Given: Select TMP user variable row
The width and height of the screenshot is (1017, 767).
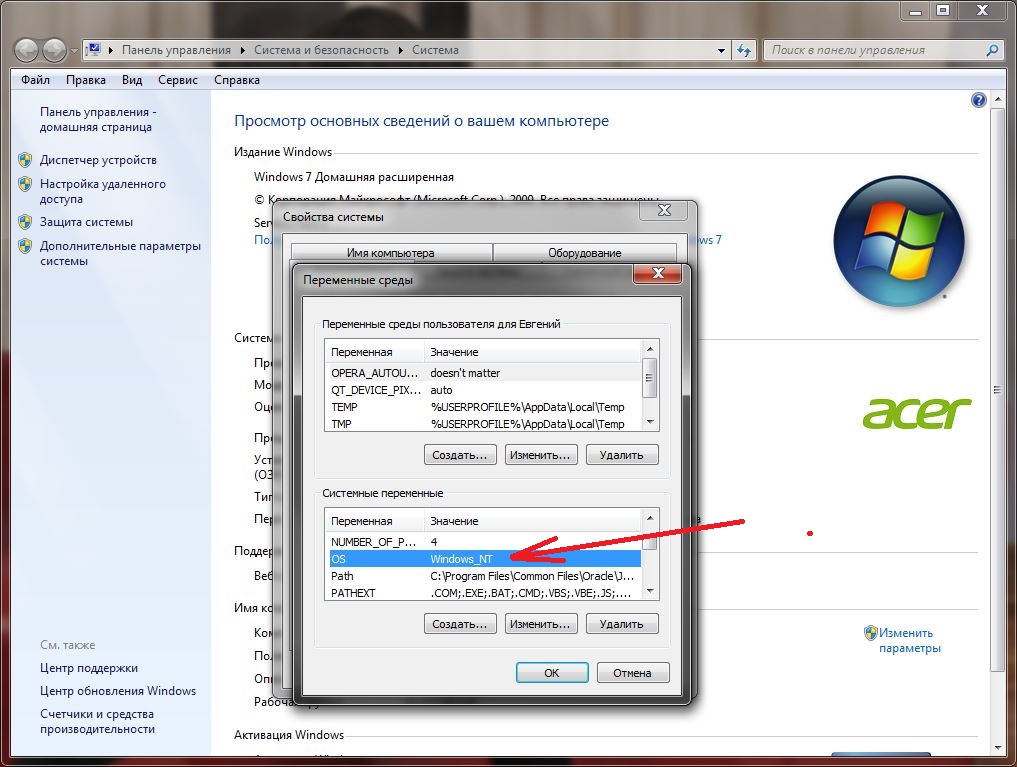Looking at the screenshot, I should pyautogui.click(x=485, y=424).
